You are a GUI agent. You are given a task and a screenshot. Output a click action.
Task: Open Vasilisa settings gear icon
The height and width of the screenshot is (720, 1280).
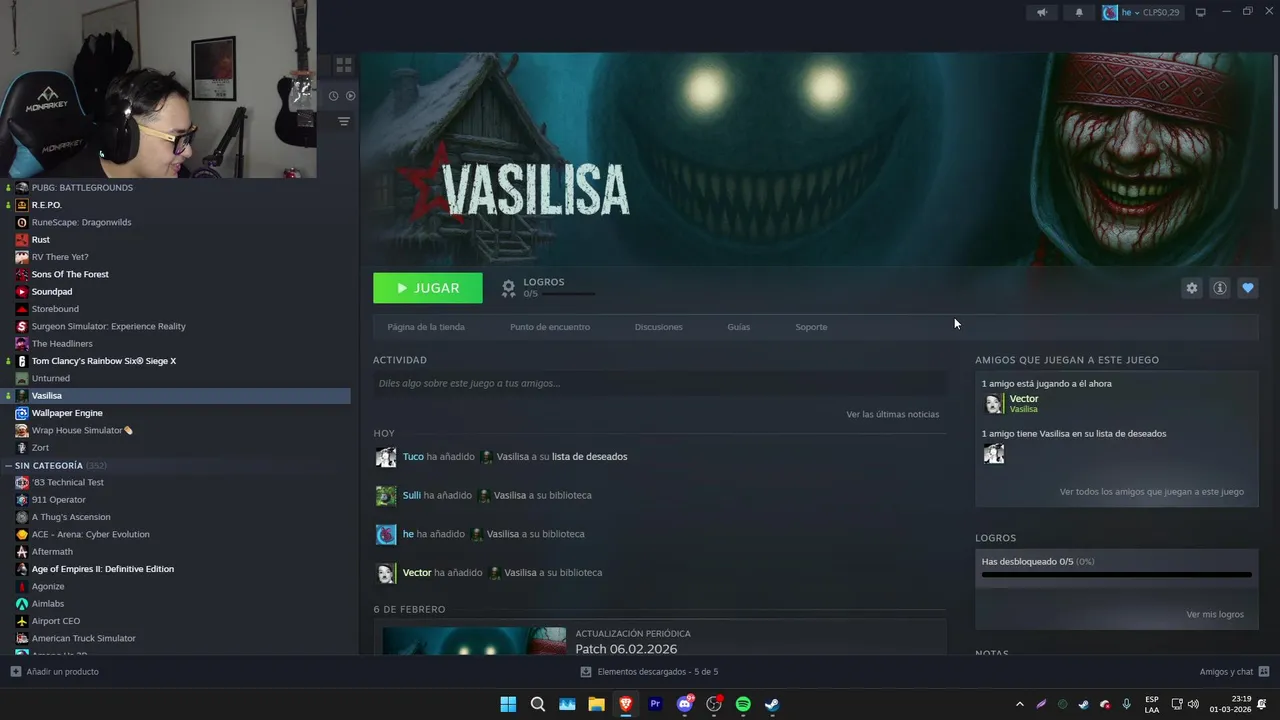[x=1192, y=288]
